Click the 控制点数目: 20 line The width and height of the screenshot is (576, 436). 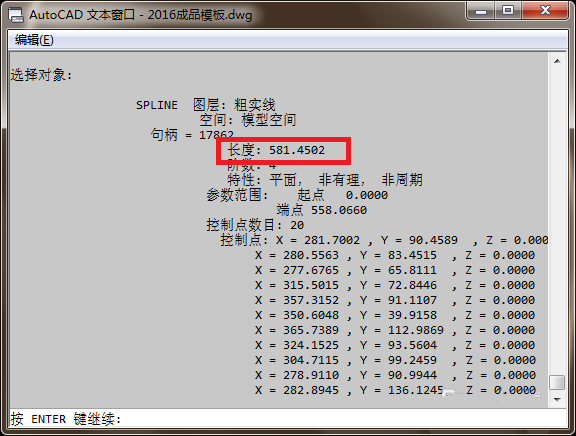[x=255, y=225]
